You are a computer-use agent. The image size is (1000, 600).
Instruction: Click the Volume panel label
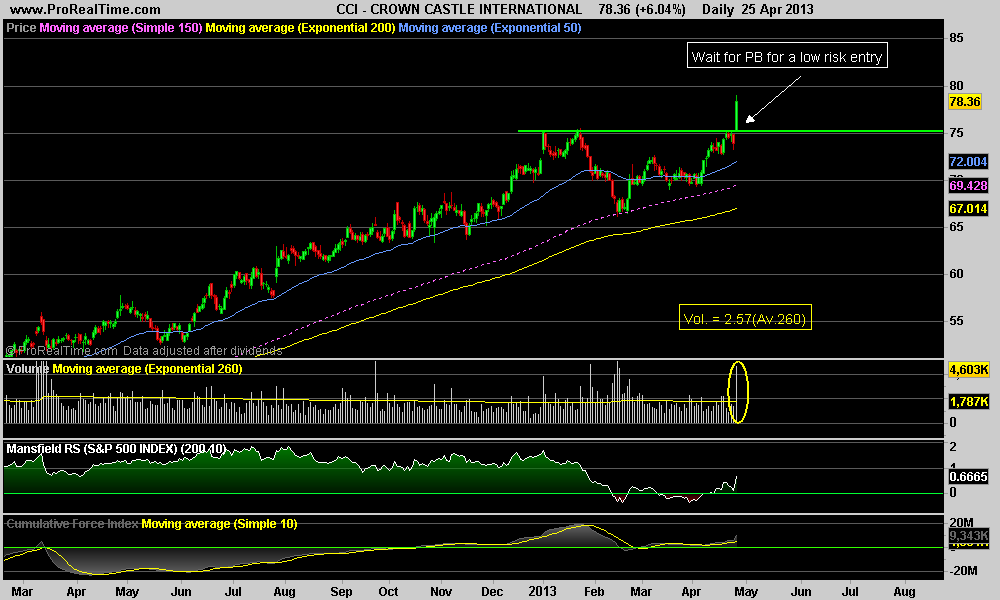[x=27, y=369]
